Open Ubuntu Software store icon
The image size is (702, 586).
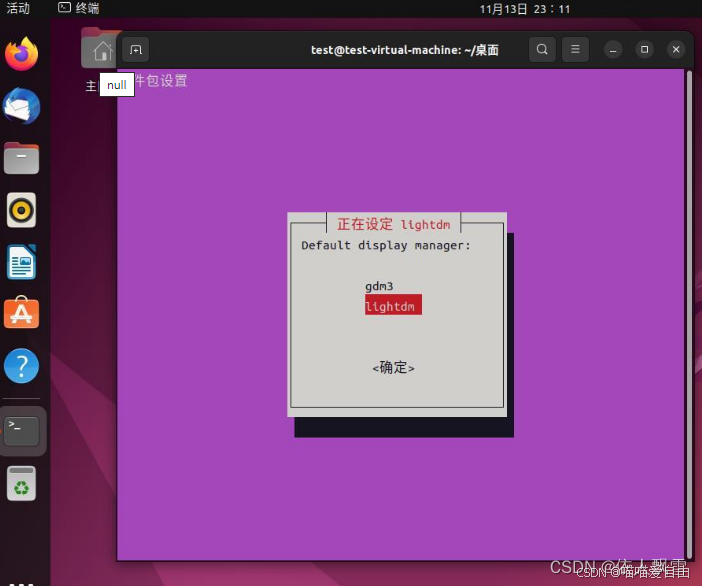[21, 313]
